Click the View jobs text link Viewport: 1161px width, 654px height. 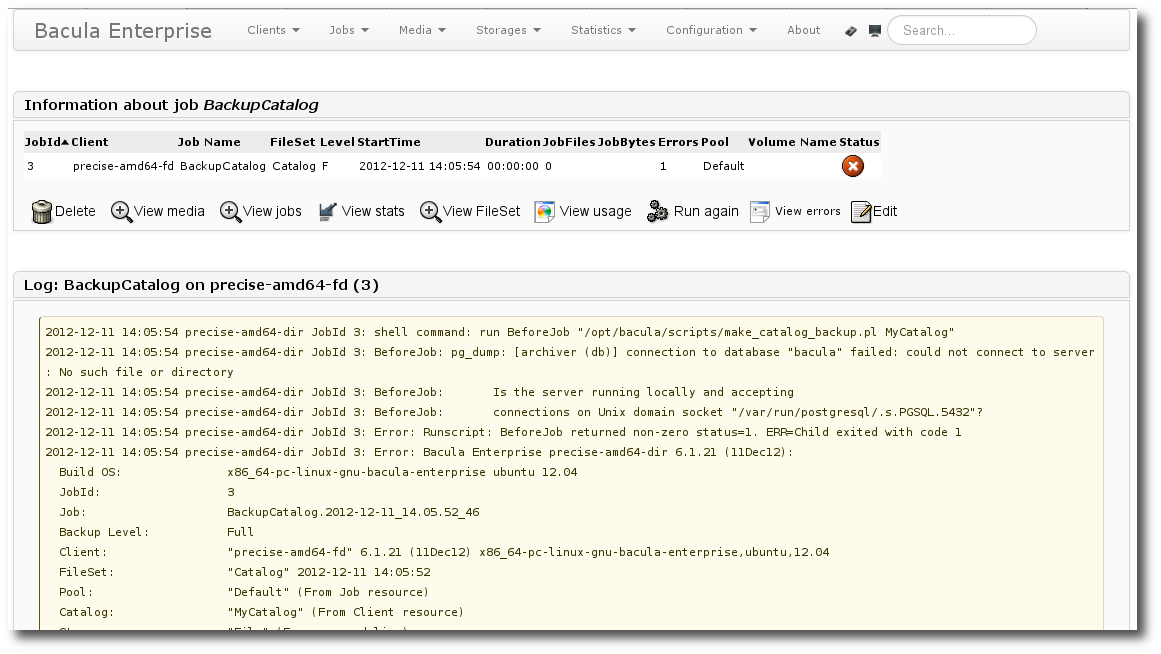(272, 212)
